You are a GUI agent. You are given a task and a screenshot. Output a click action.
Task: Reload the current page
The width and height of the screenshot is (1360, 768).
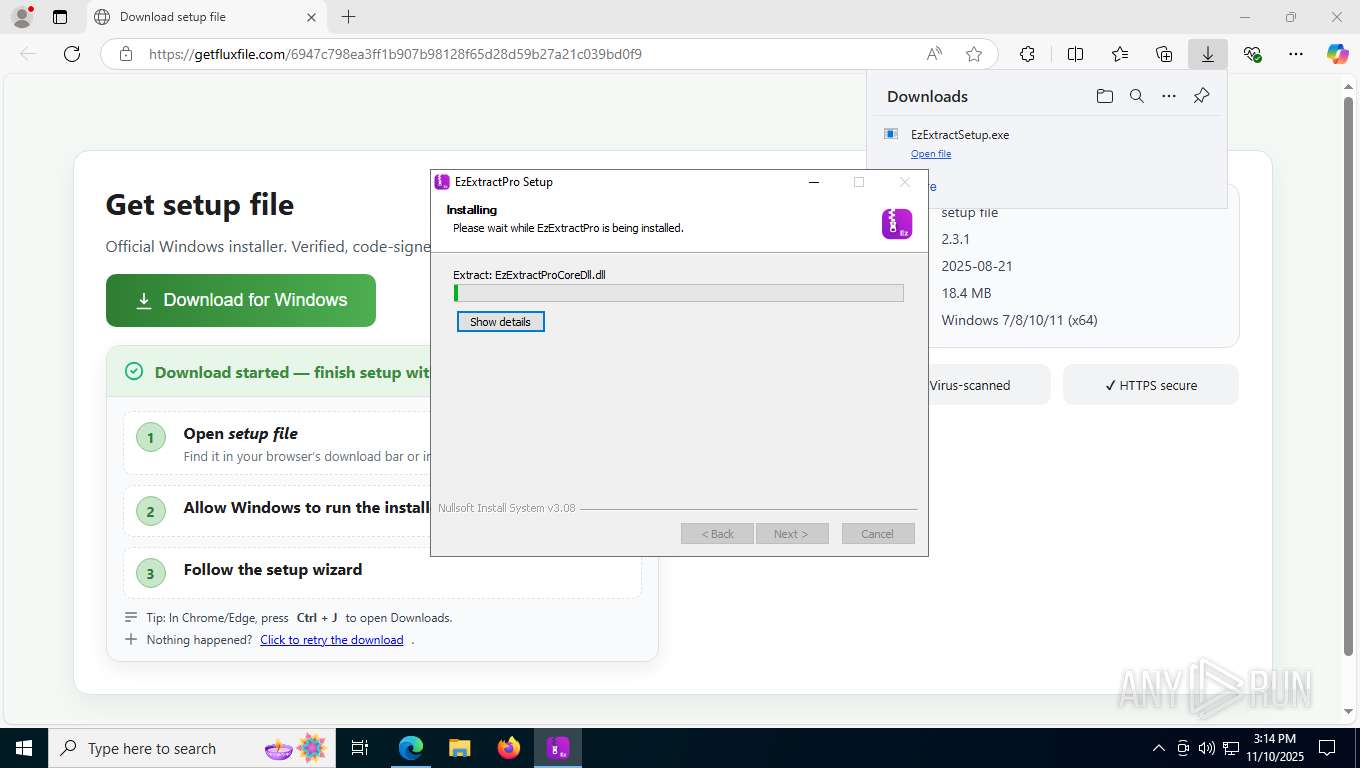coord(72,54)
